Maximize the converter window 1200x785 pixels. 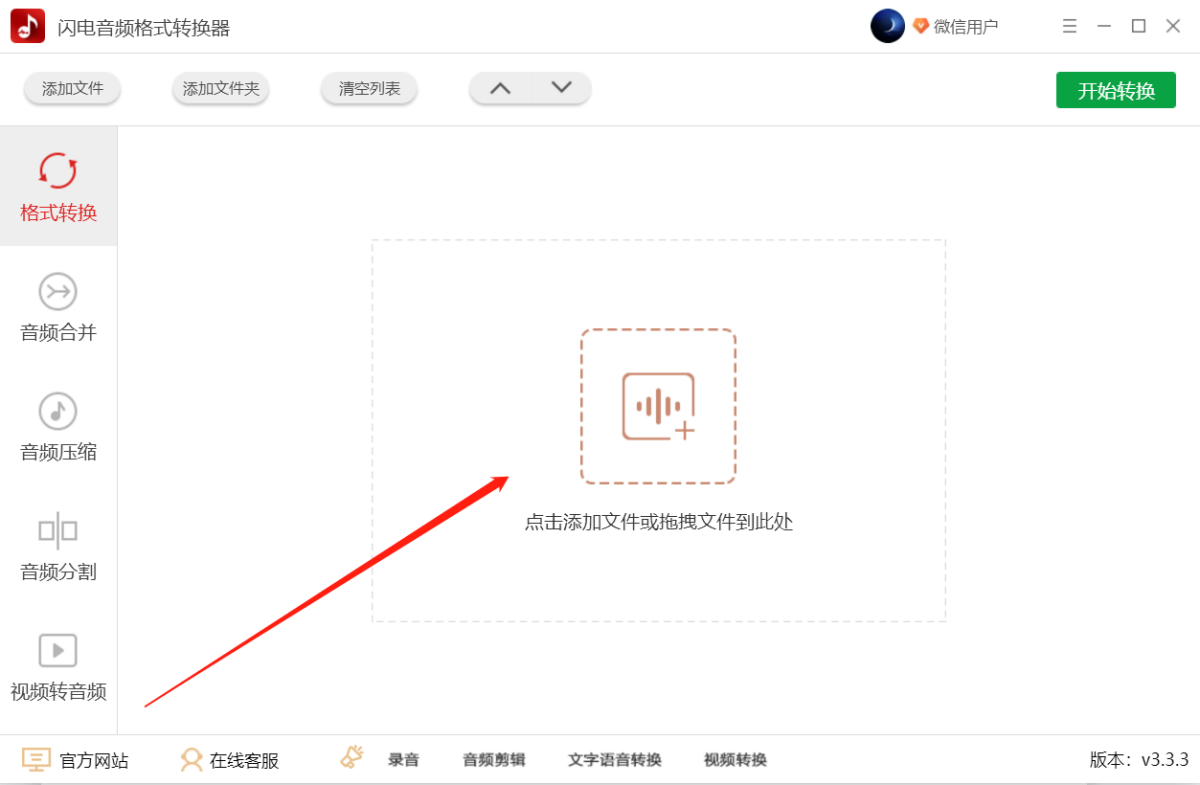coord(1138,26)
